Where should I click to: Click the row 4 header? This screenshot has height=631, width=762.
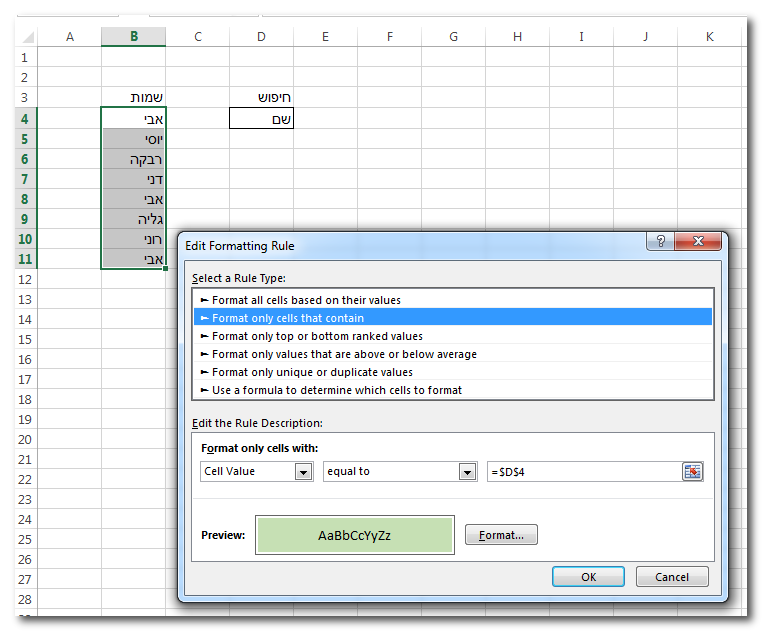[25, 118]
